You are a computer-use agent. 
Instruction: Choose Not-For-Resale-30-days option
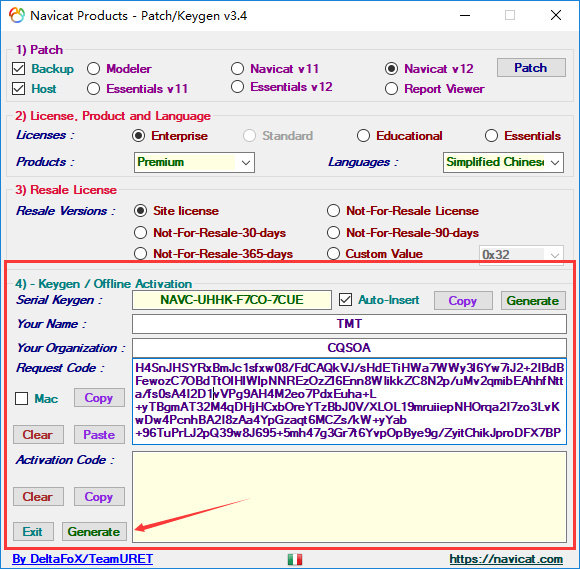pos(141,233)
